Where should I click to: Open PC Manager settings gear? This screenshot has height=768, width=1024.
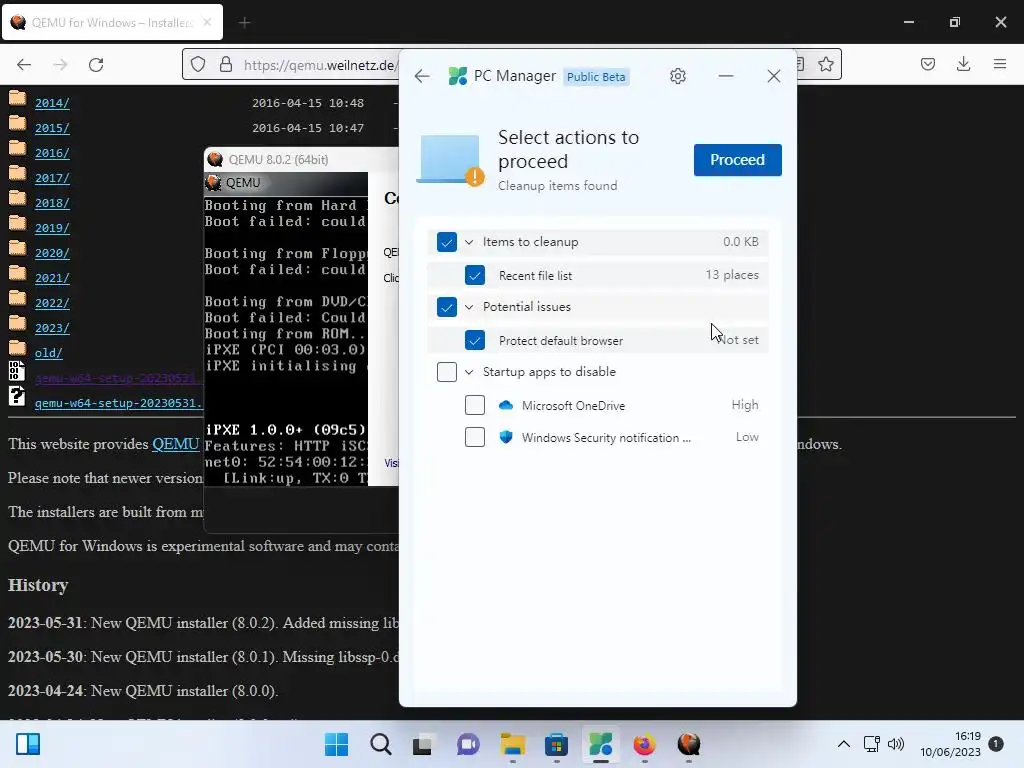click(678, 76)
